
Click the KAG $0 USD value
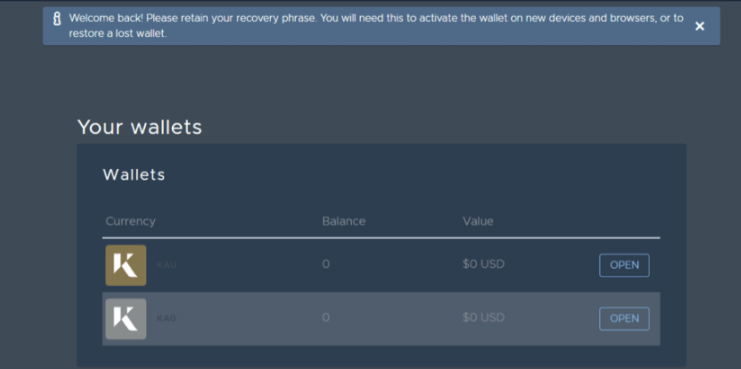click(x=483, y=318)
